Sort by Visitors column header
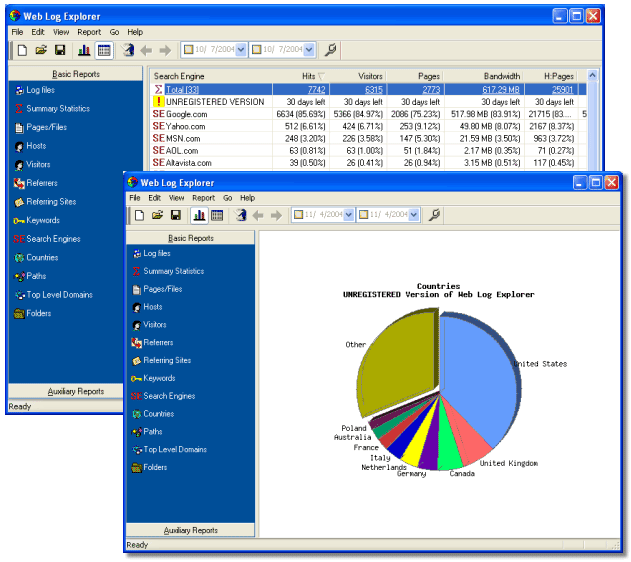631x562 pixels. pyautogui.click(x=358, y=76)
